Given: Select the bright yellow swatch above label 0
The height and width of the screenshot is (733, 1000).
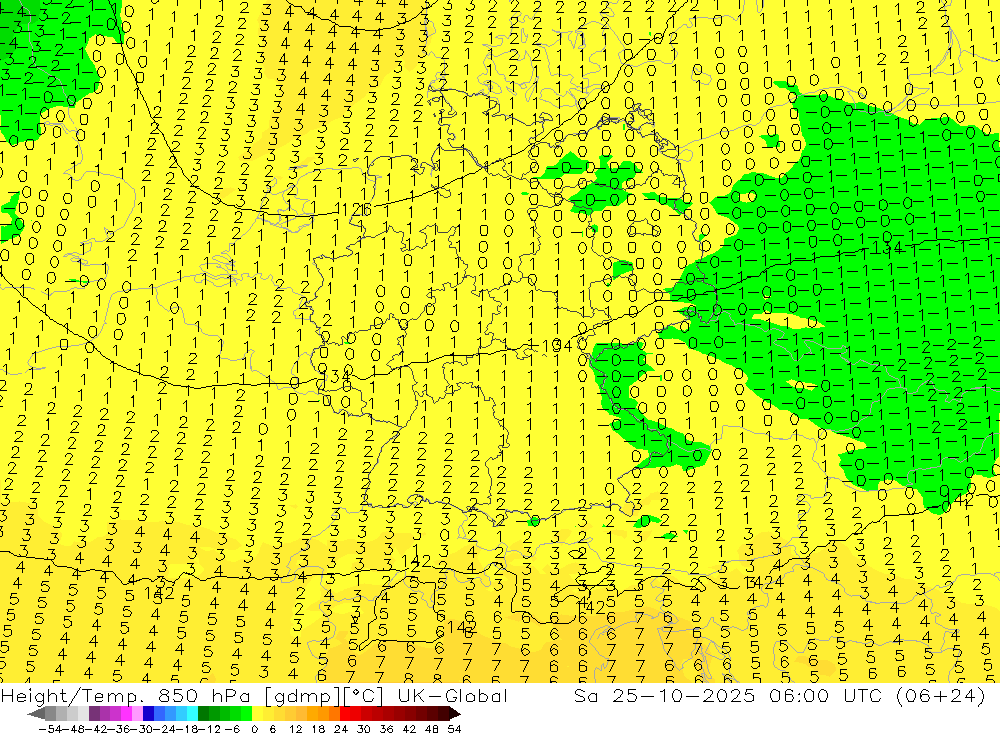Looking at the screenshot, I should (x=258, y=714).
